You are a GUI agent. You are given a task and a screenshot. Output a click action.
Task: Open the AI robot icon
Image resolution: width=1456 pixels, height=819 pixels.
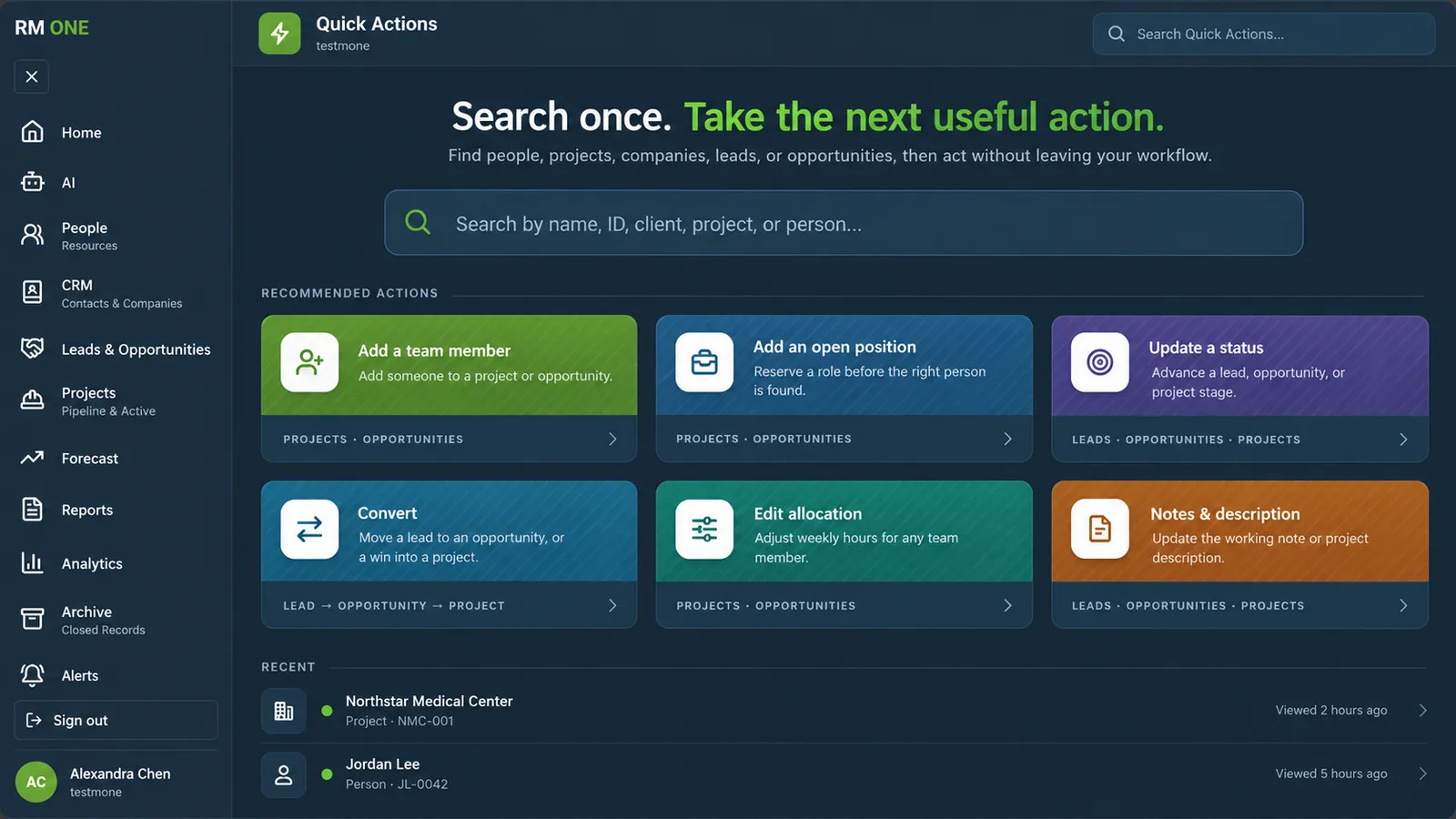33,182
